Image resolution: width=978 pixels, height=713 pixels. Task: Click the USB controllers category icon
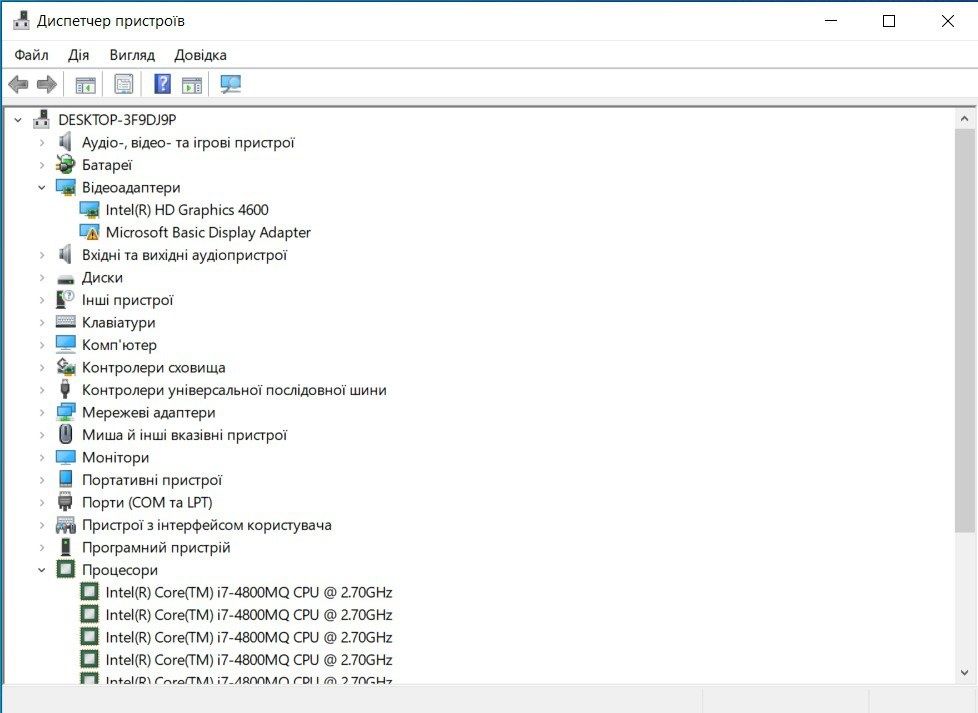pyautogui.click(x=65, y=389)
